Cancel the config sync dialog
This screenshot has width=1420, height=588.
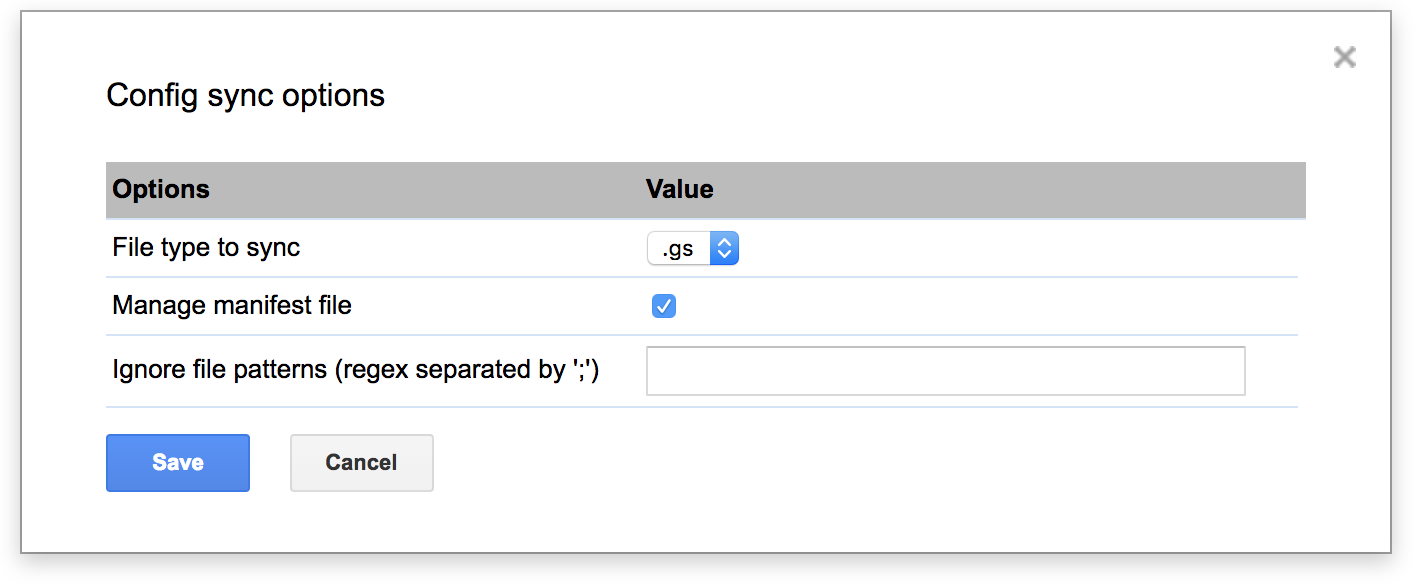coord(361,463)
